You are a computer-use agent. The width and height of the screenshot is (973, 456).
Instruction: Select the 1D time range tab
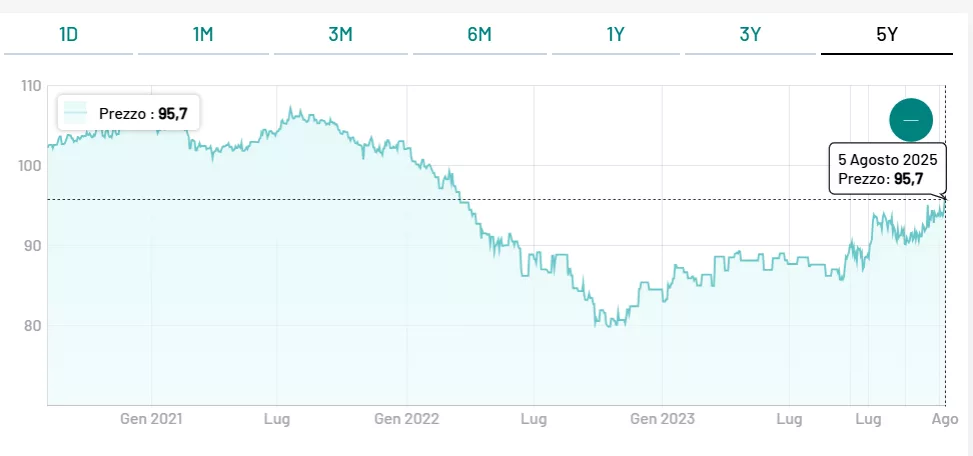(68, 34)
